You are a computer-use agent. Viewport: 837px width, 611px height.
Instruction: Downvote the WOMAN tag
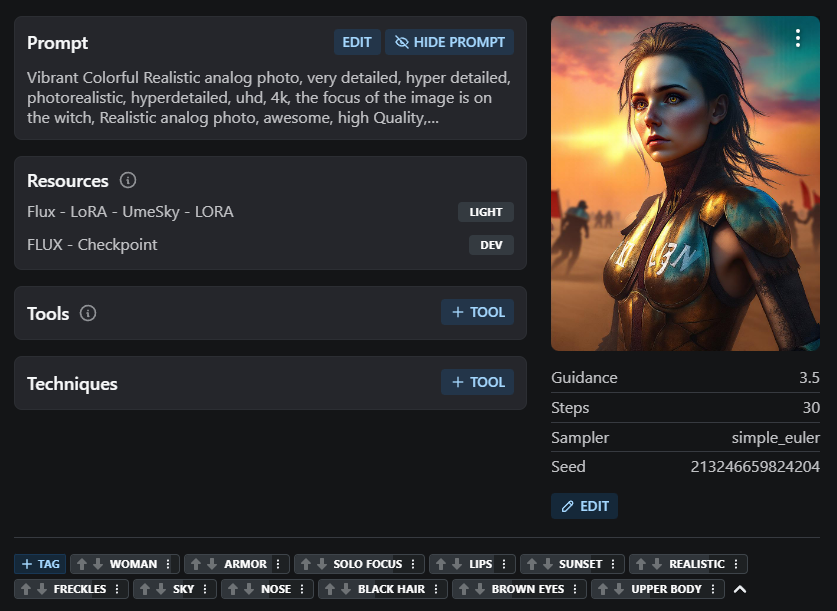point(98,564)
